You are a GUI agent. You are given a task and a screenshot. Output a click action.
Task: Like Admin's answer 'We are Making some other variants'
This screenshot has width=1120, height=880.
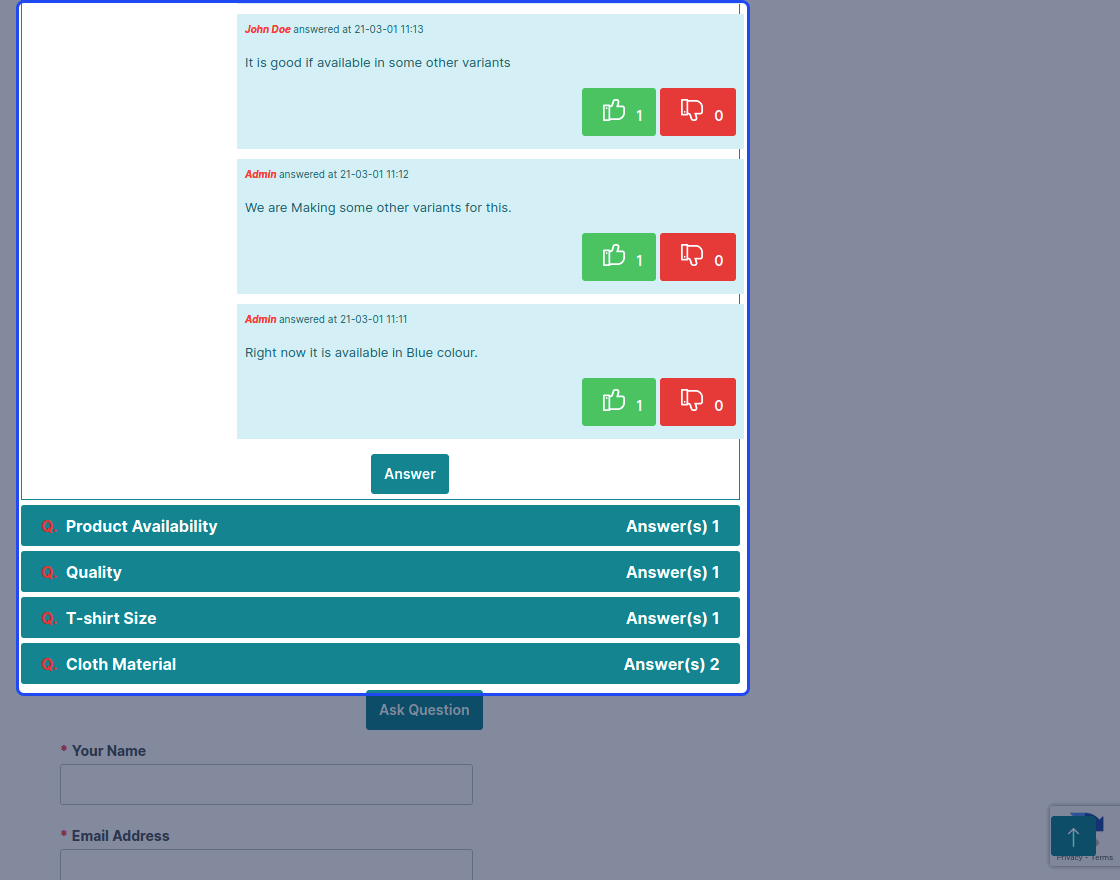point(619,257)
